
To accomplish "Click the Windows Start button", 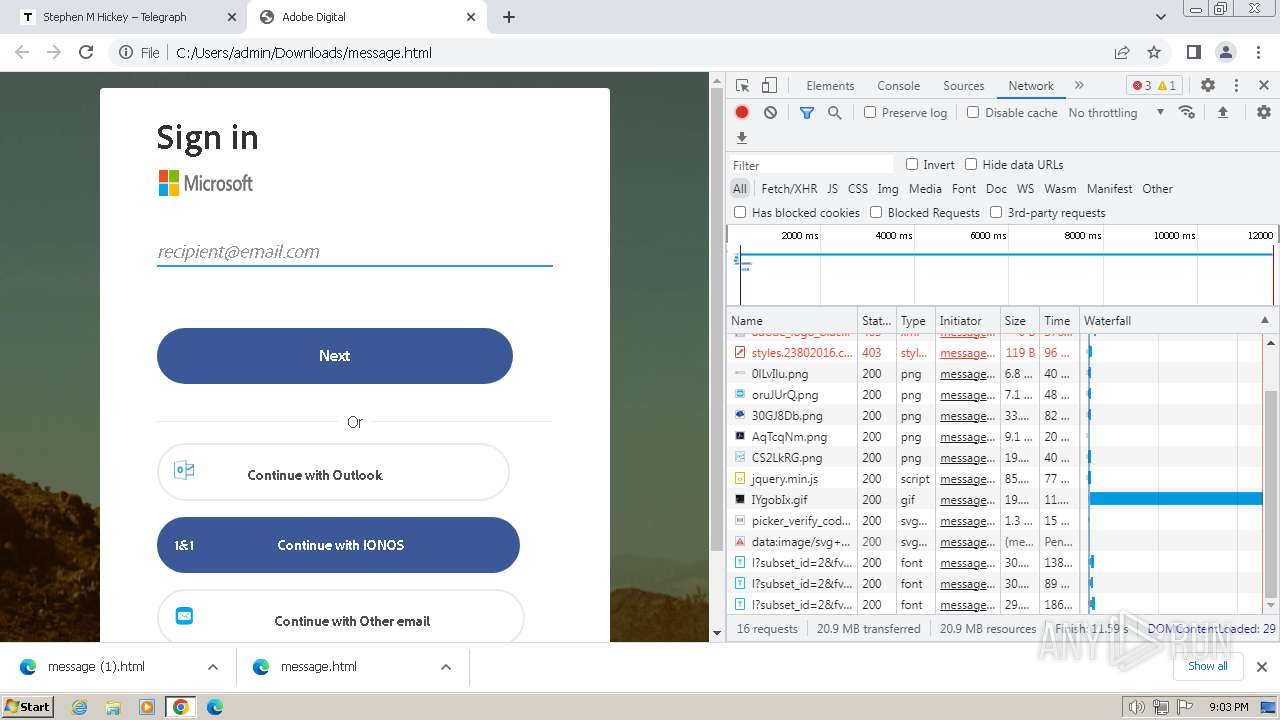I will pyautogui.click(x=28, y=707).
